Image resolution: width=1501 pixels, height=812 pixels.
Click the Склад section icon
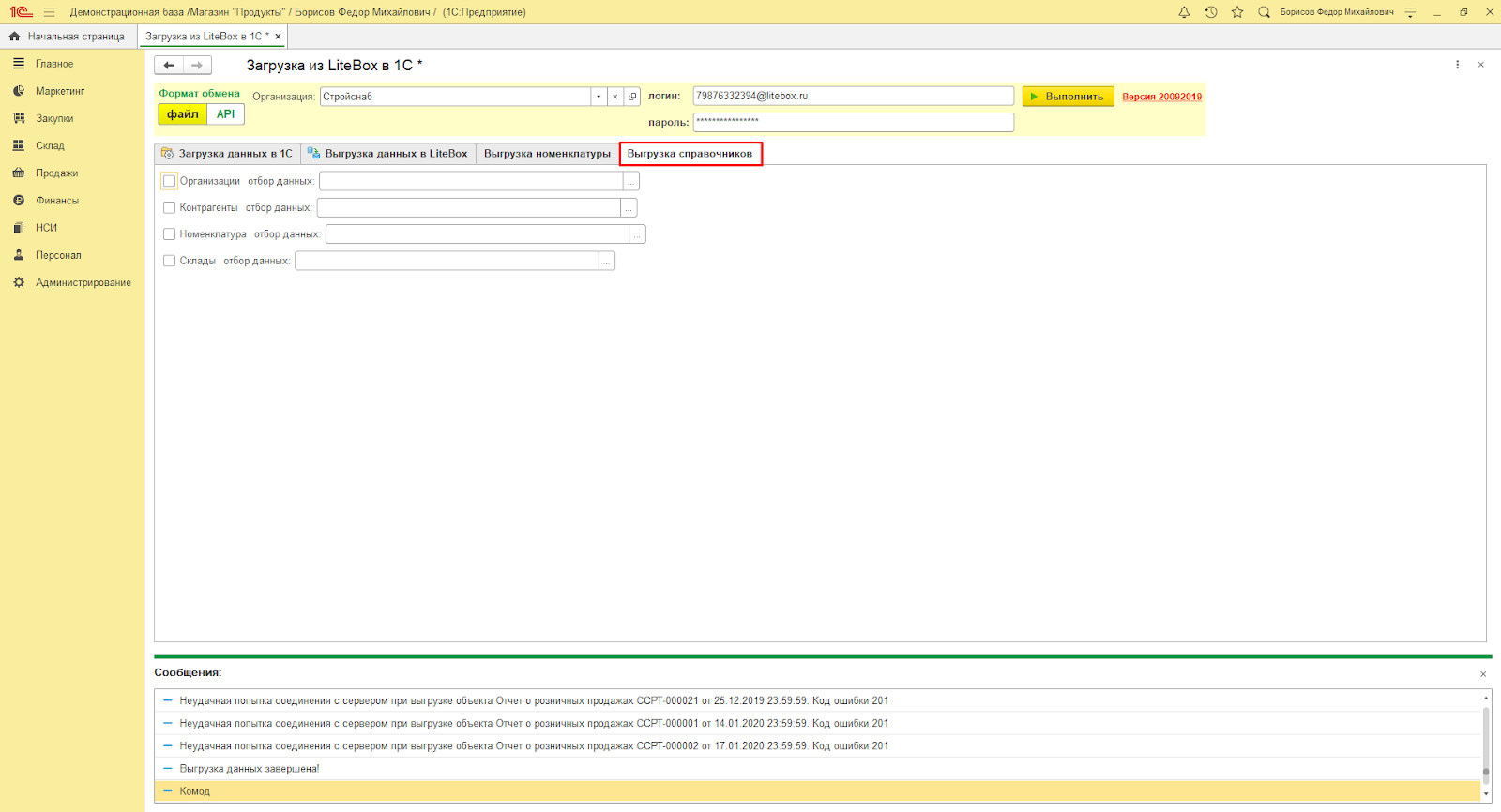point(18,145)
